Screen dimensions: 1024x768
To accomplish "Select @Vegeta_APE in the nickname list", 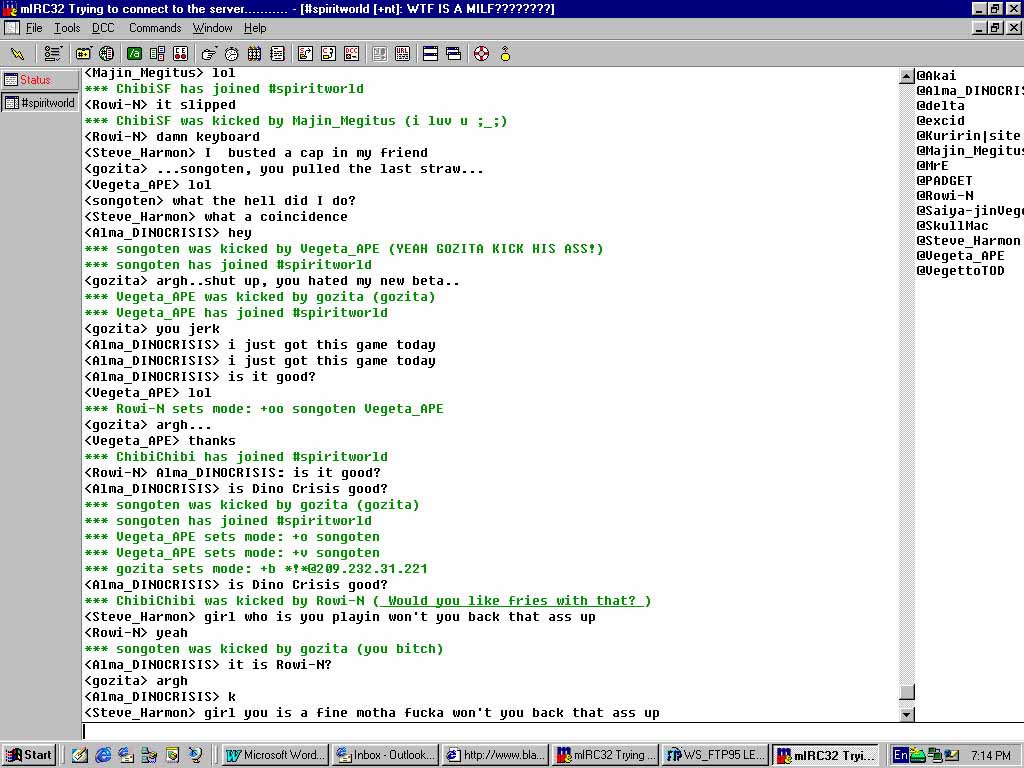I will pyautogui.click(x=960, y=256).
